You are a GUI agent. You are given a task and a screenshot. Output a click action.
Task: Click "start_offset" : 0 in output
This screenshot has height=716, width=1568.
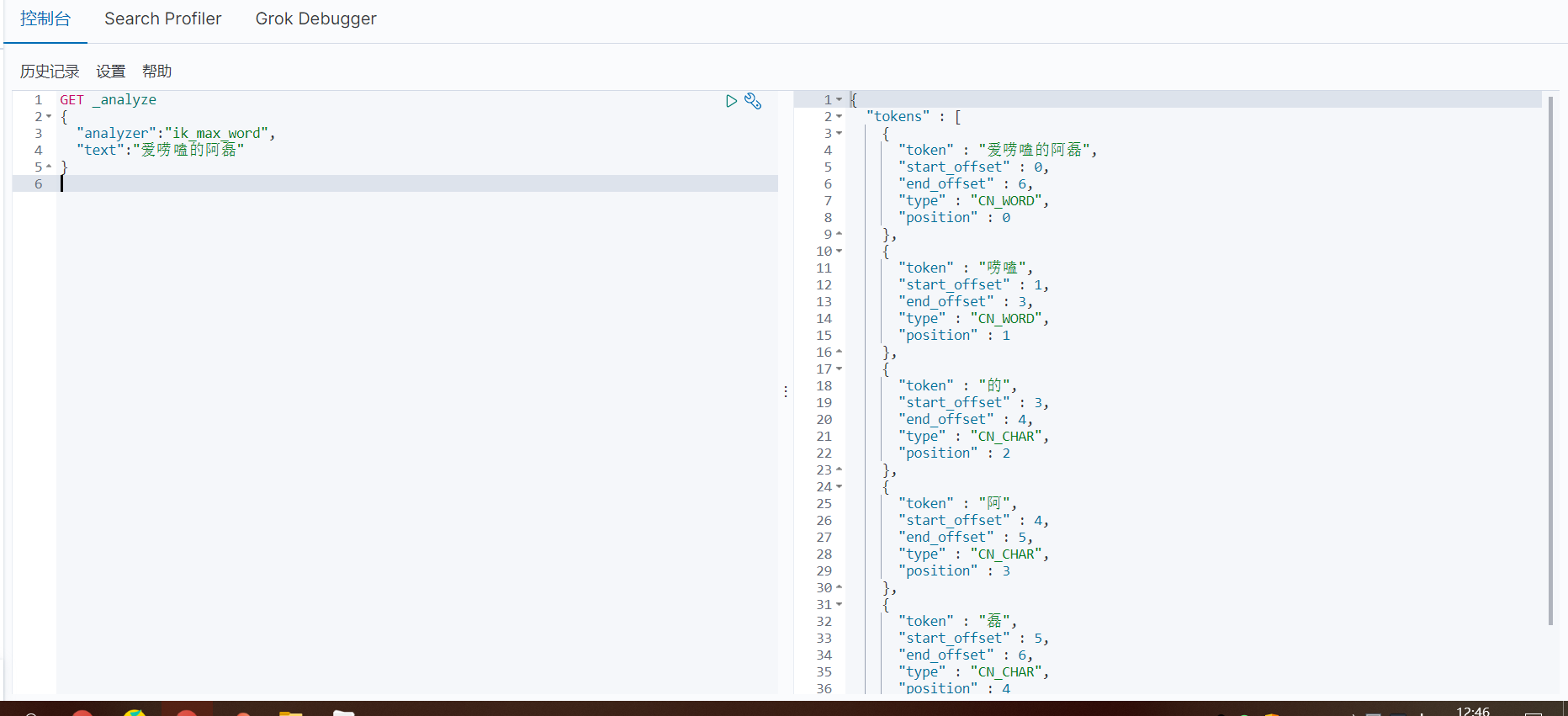(x=973, y=167)
